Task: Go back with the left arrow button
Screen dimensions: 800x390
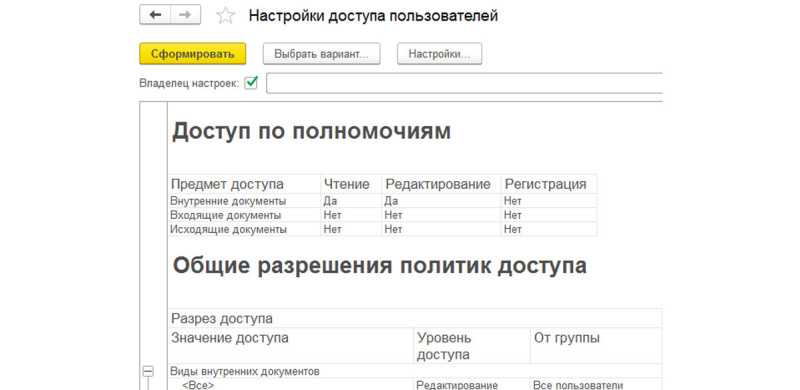Action: (155, 15)
